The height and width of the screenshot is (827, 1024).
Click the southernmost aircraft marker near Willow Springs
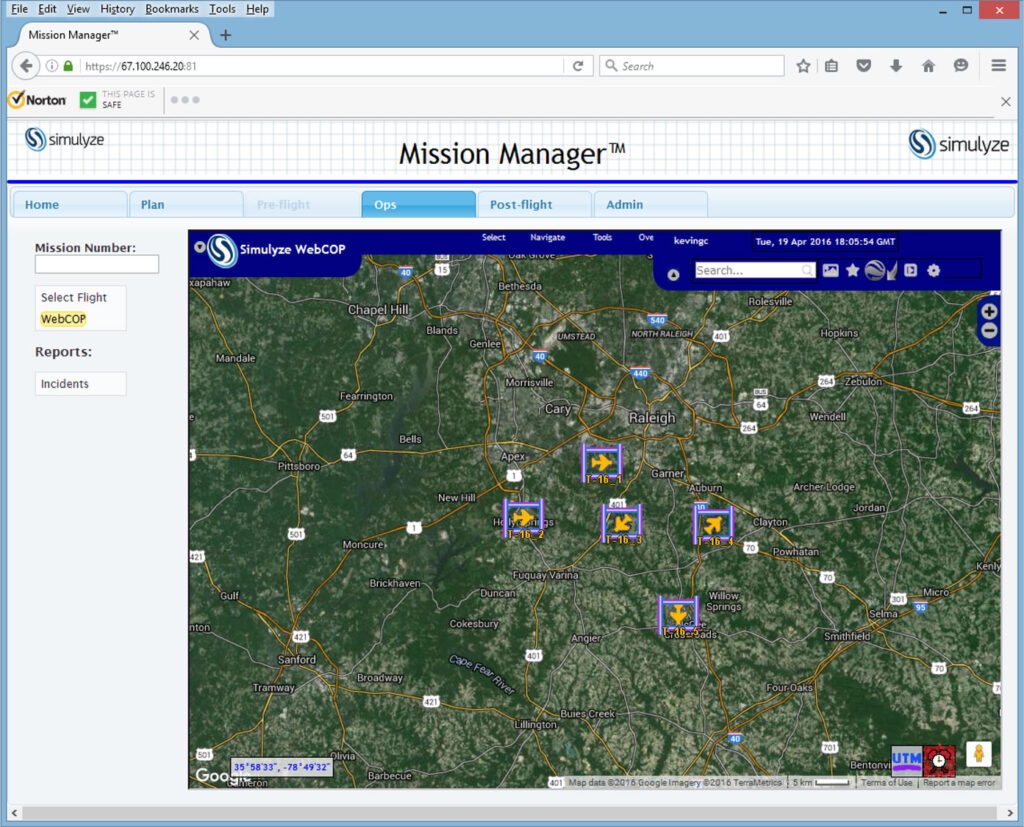(x=678, y=615)
